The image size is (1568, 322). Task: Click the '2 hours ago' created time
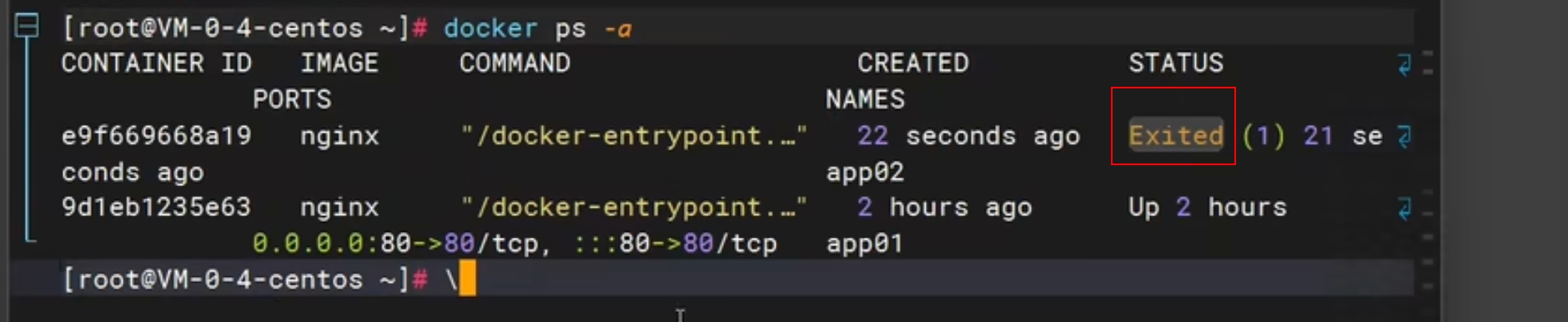[944, 207]
